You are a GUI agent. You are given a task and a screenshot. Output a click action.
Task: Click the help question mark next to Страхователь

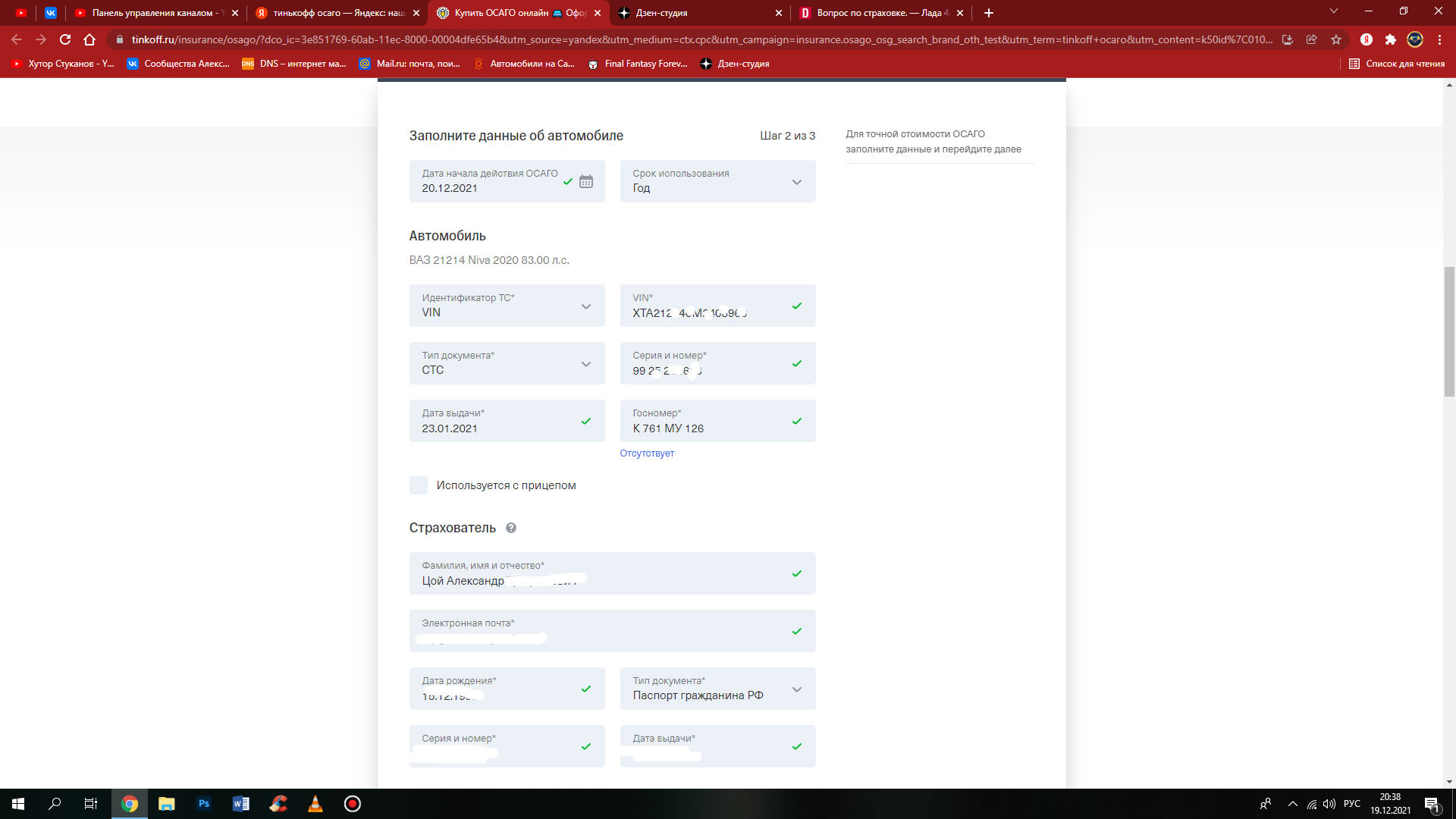coord(511,528)
